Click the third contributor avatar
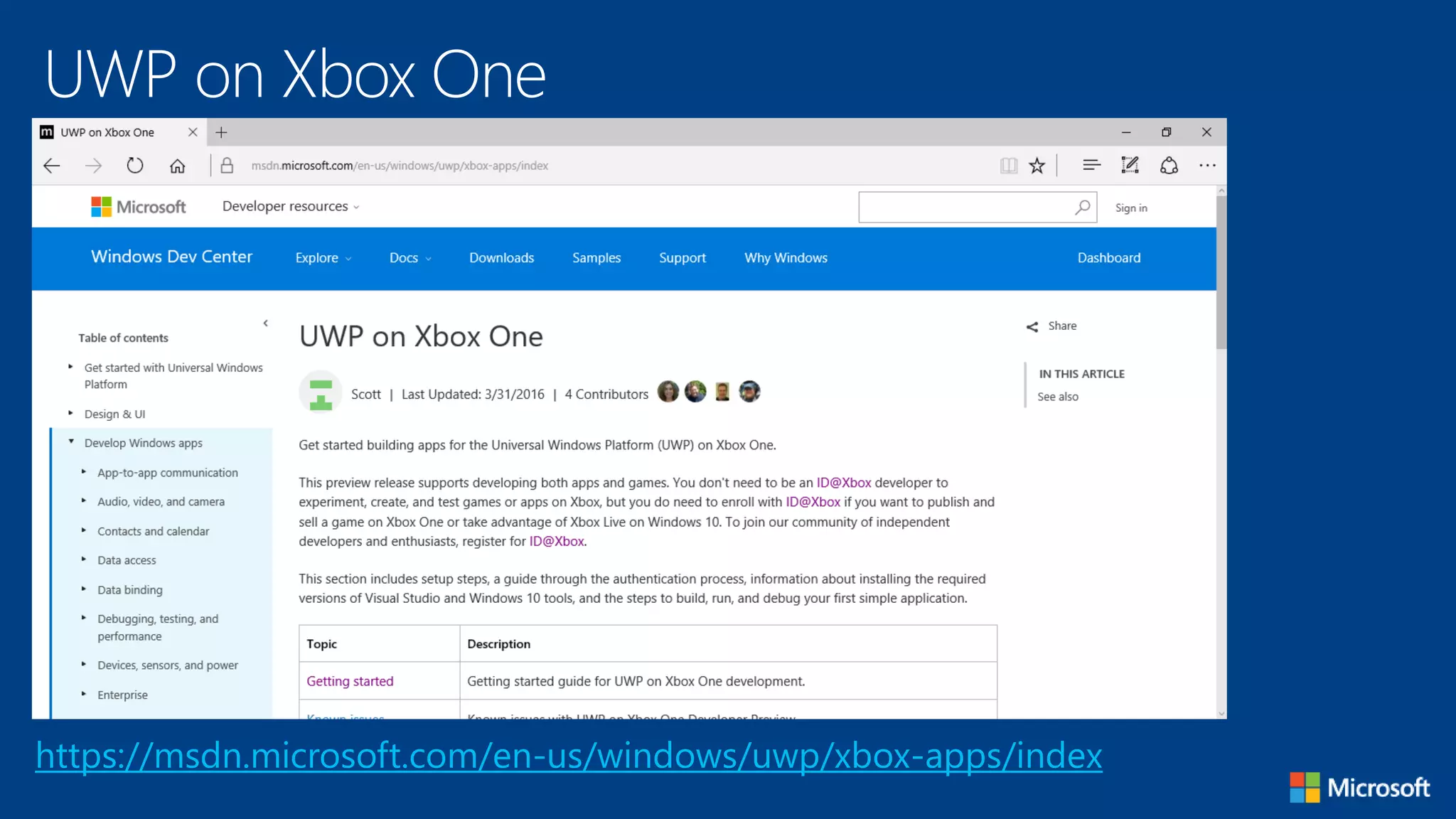Viewport: 1456px width, 819px height. [722, 392]
